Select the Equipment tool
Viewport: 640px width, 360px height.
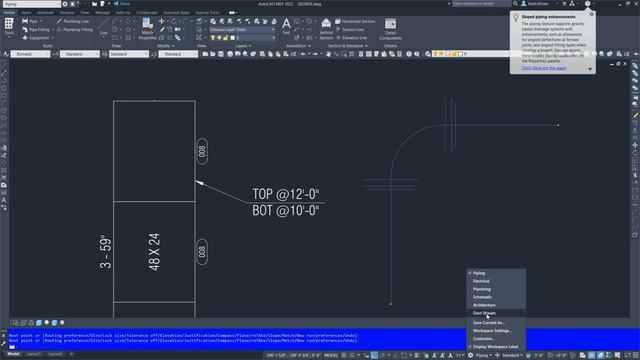click(x=36, y=38)
